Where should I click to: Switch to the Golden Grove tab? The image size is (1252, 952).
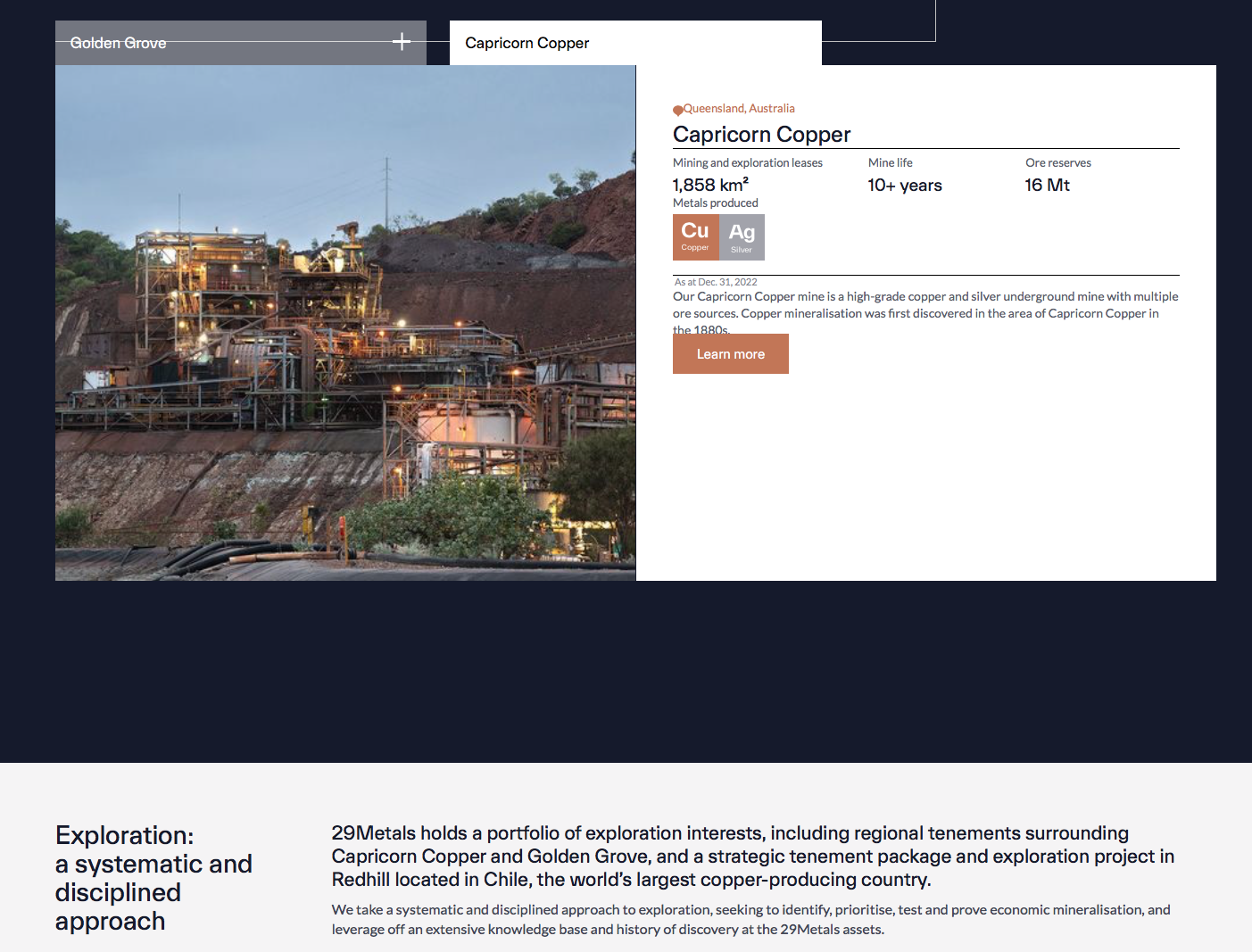coord(119,43)
